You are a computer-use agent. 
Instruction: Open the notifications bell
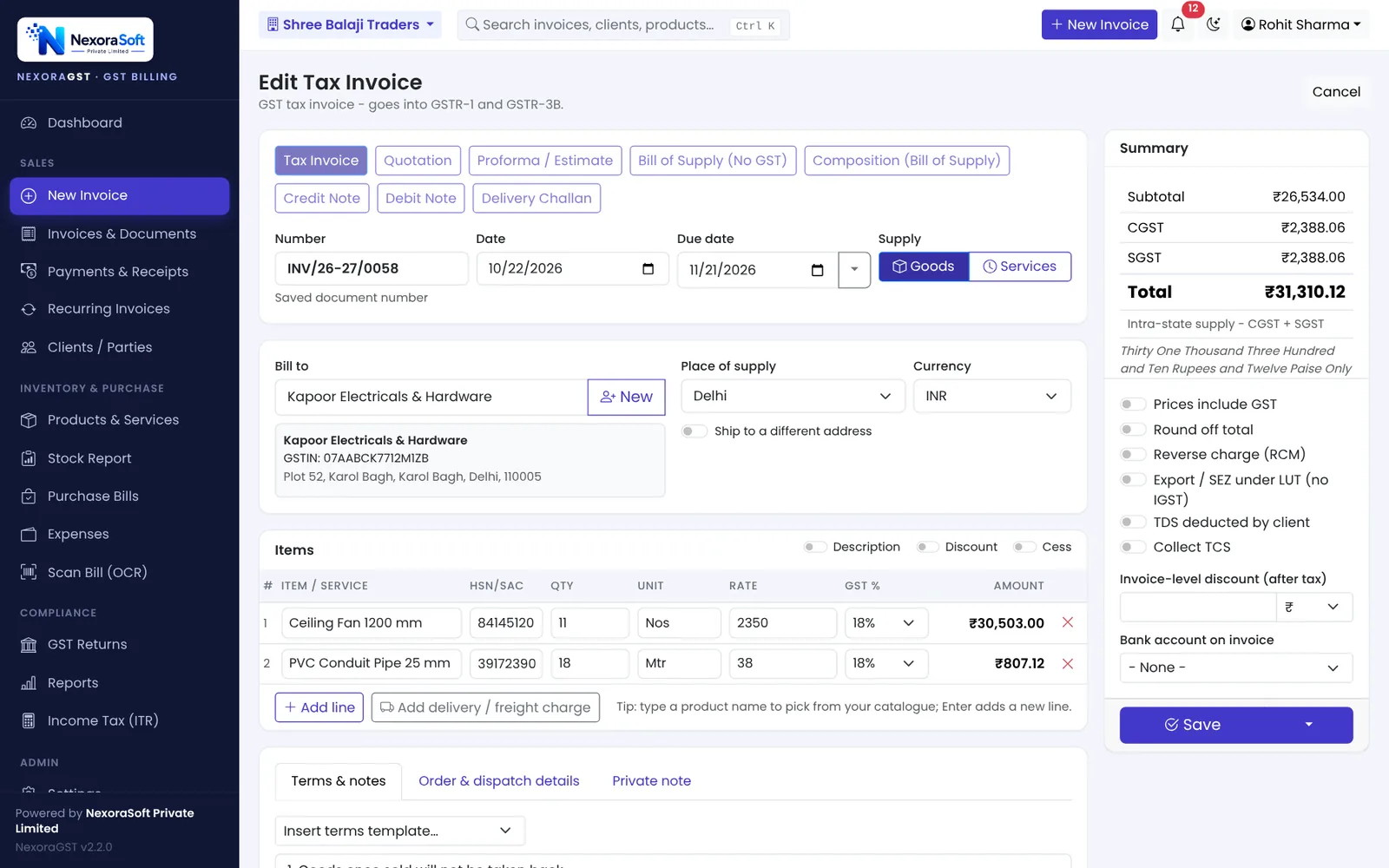pos(1177,24)
